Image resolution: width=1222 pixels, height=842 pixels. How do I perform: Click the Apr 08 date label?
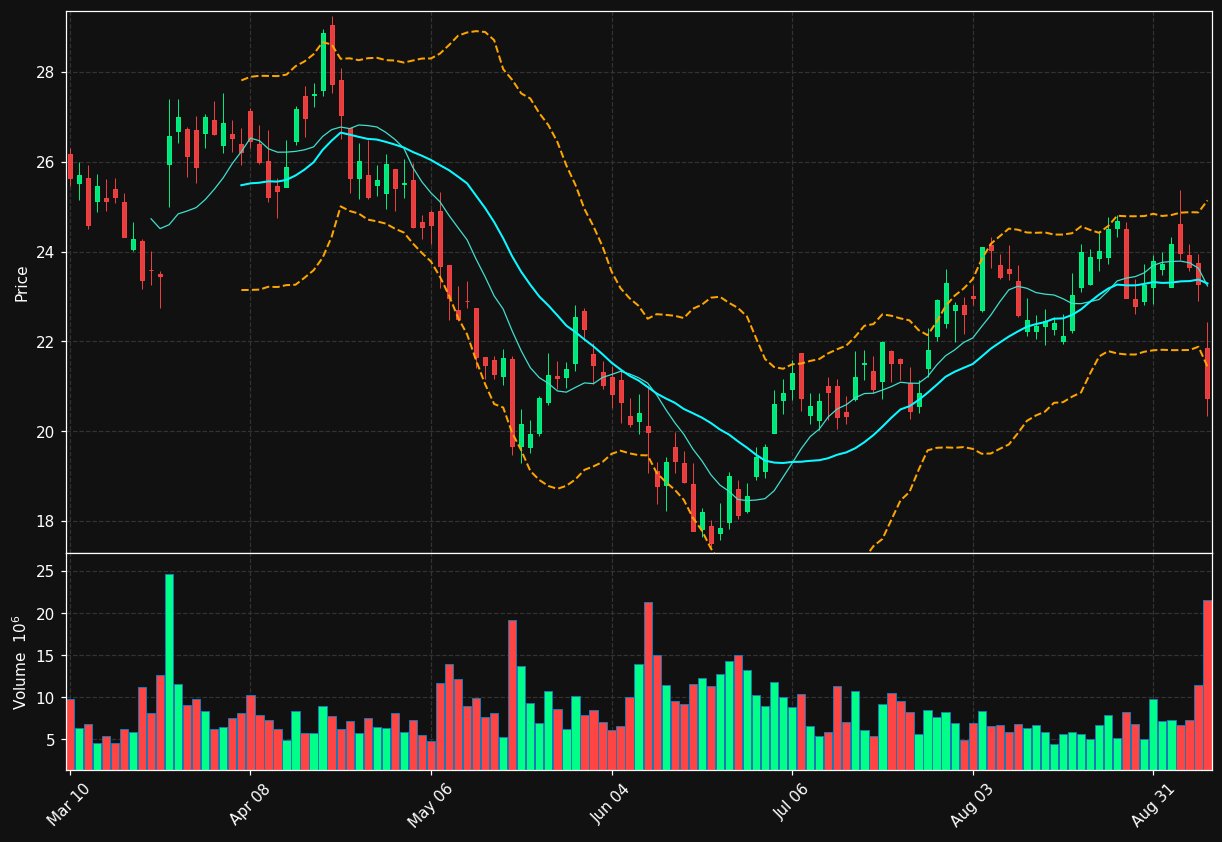pos(249,804)
